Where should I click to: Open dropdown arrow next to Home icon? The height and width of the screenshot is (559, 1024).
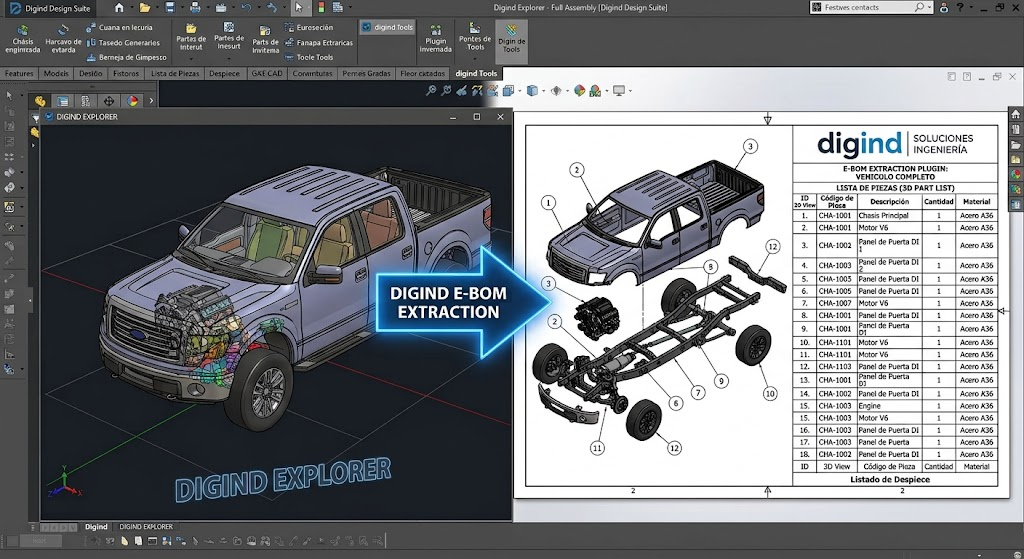pyautogui.click(x=130, y=8)
